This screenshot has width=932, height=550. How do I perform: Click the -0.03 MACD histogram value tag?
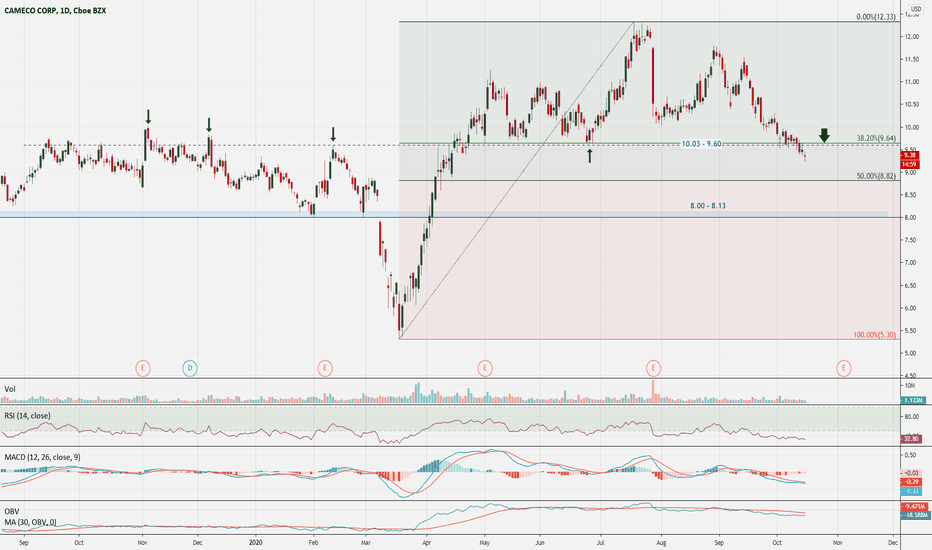click(913, 473)
